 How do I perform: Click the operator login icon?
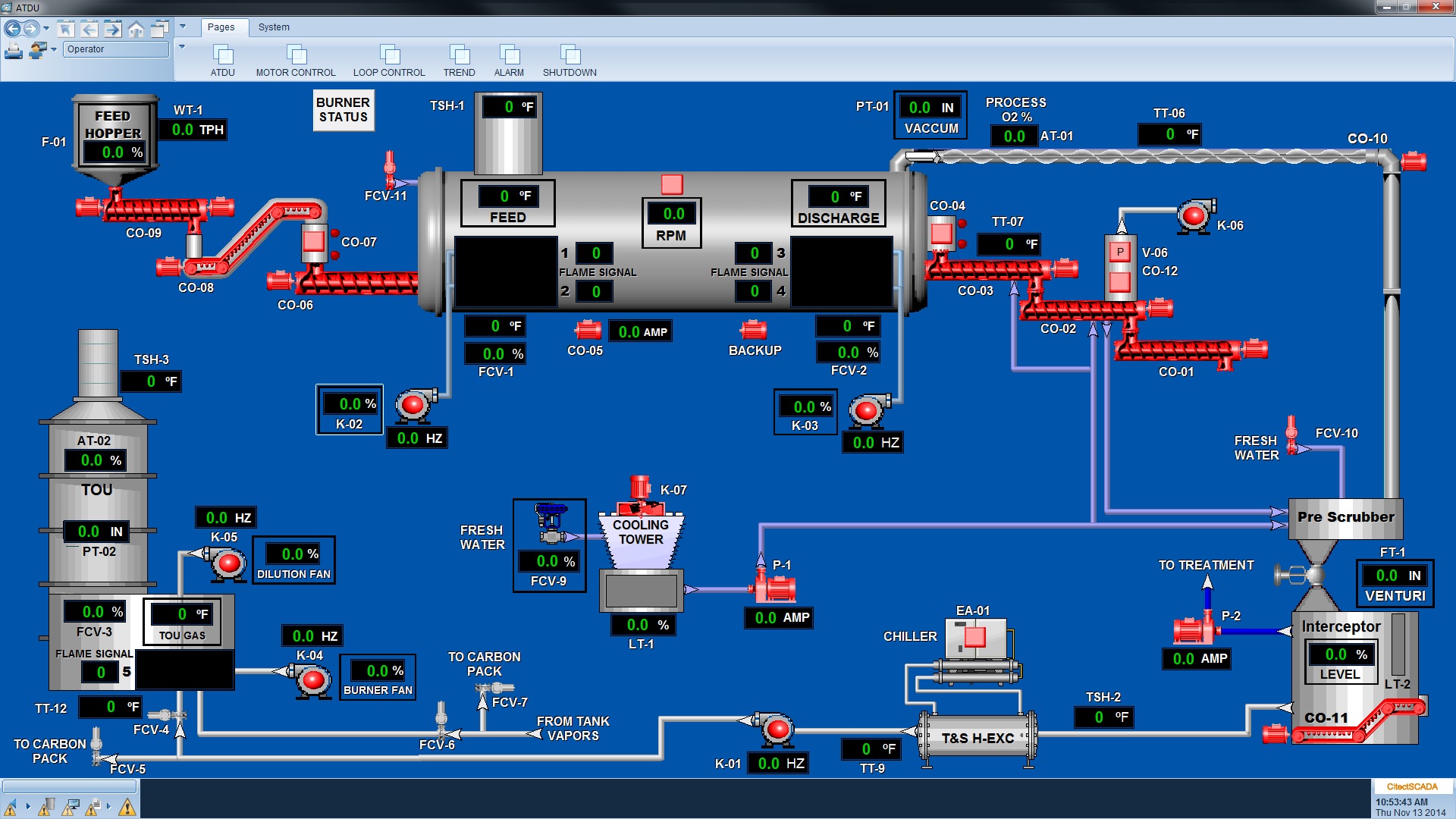(x=36, y=49)
